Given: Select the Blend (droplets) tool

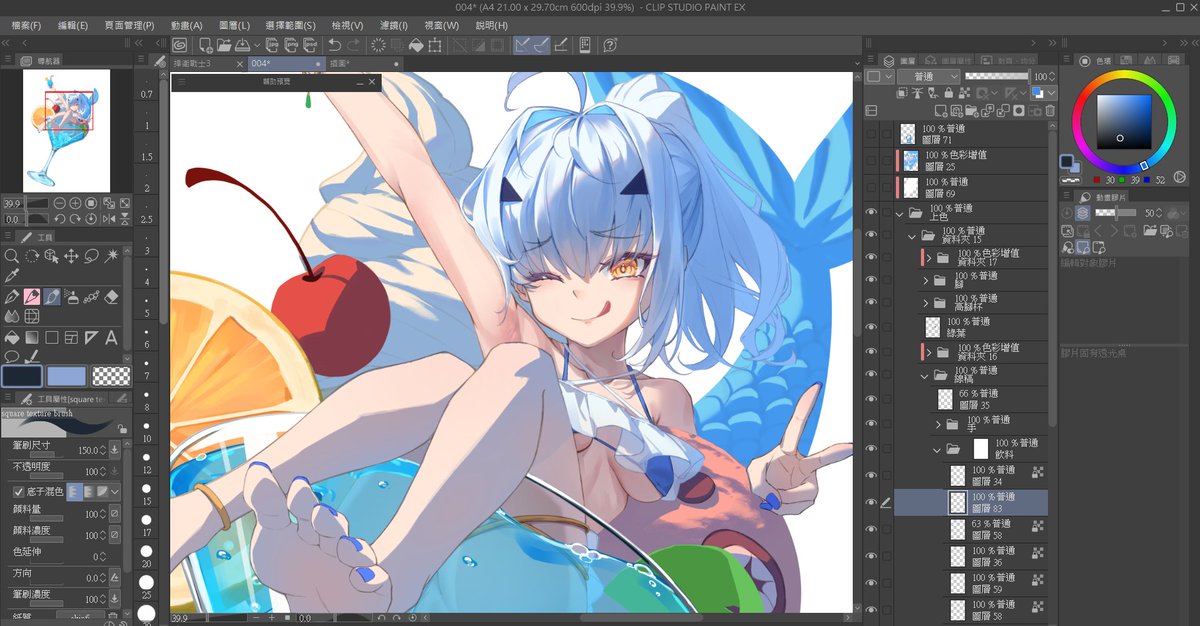Looking at the screenshot, I should click(x=12, y=317).
